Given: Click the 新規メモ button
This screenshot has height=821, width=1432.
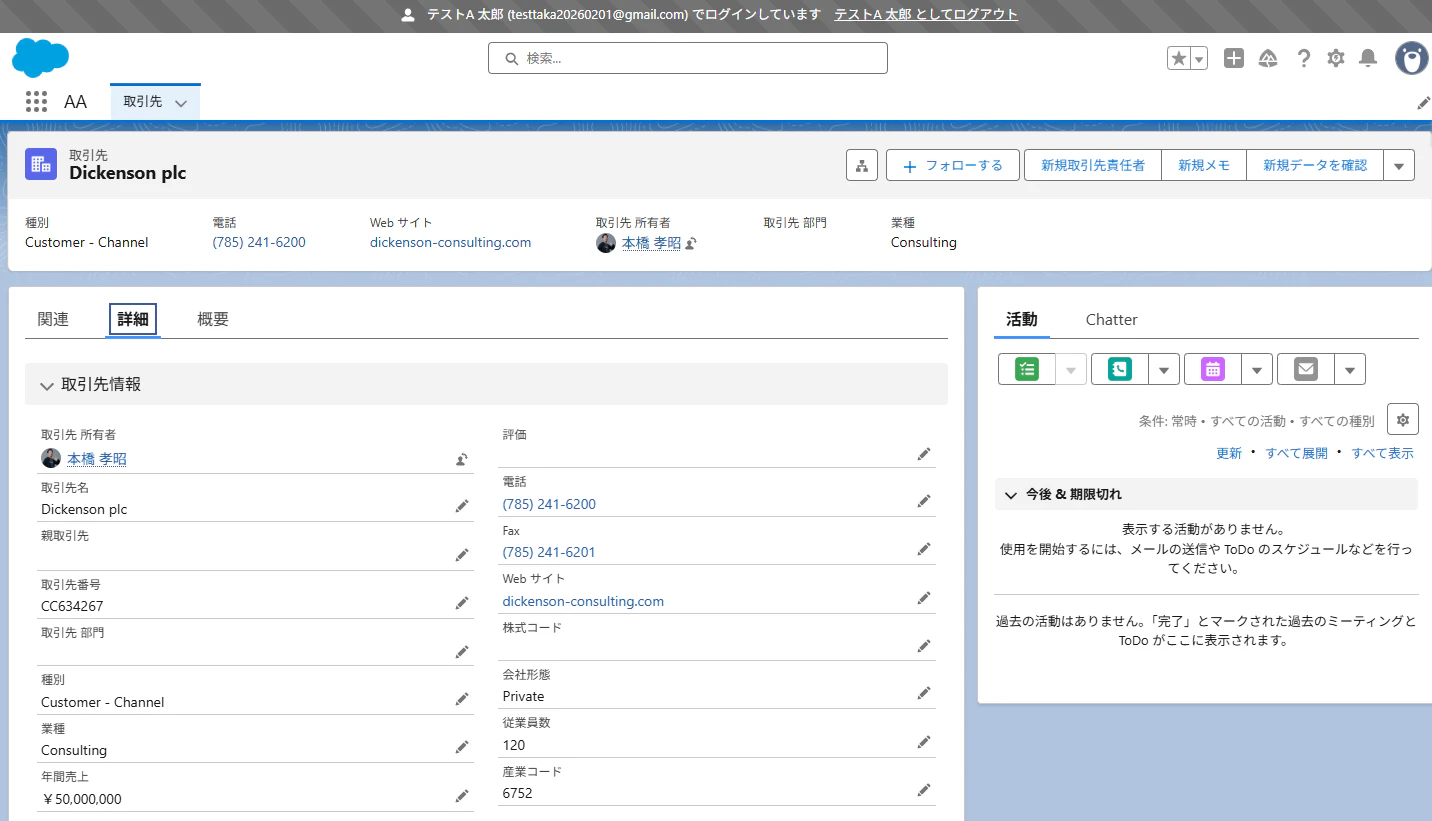Looking at the screenshot, I should pos(1204,166).
